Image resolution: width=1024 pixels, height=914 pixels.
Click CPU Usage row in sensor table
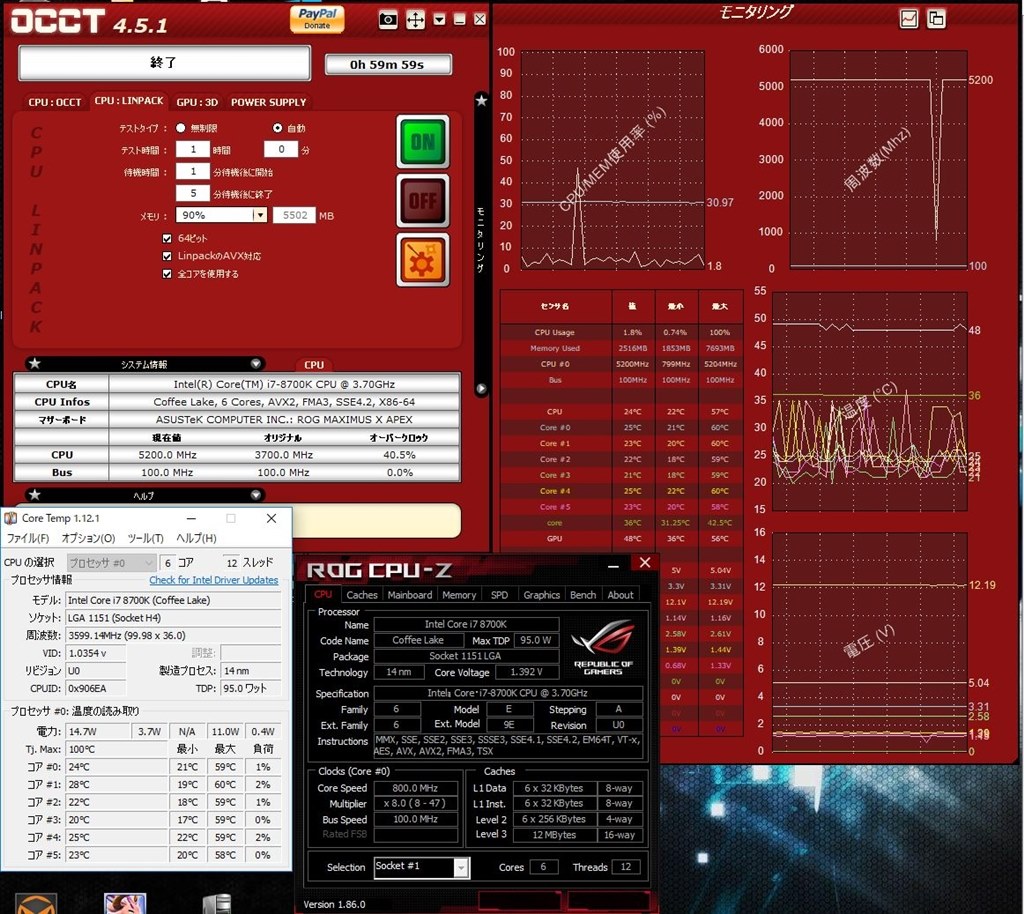coord(621,332)
